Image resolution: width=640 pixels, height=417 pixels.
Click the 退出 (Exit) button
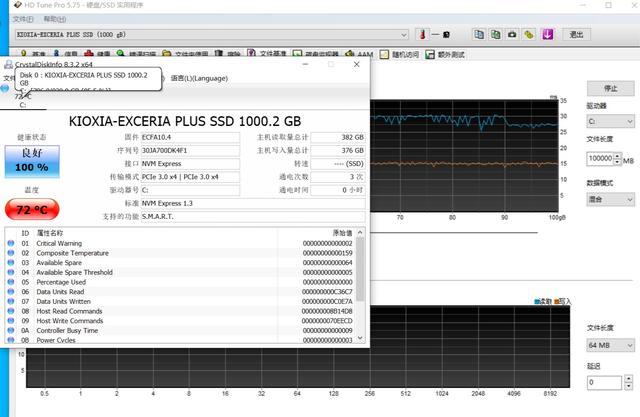tap(576, 34)
